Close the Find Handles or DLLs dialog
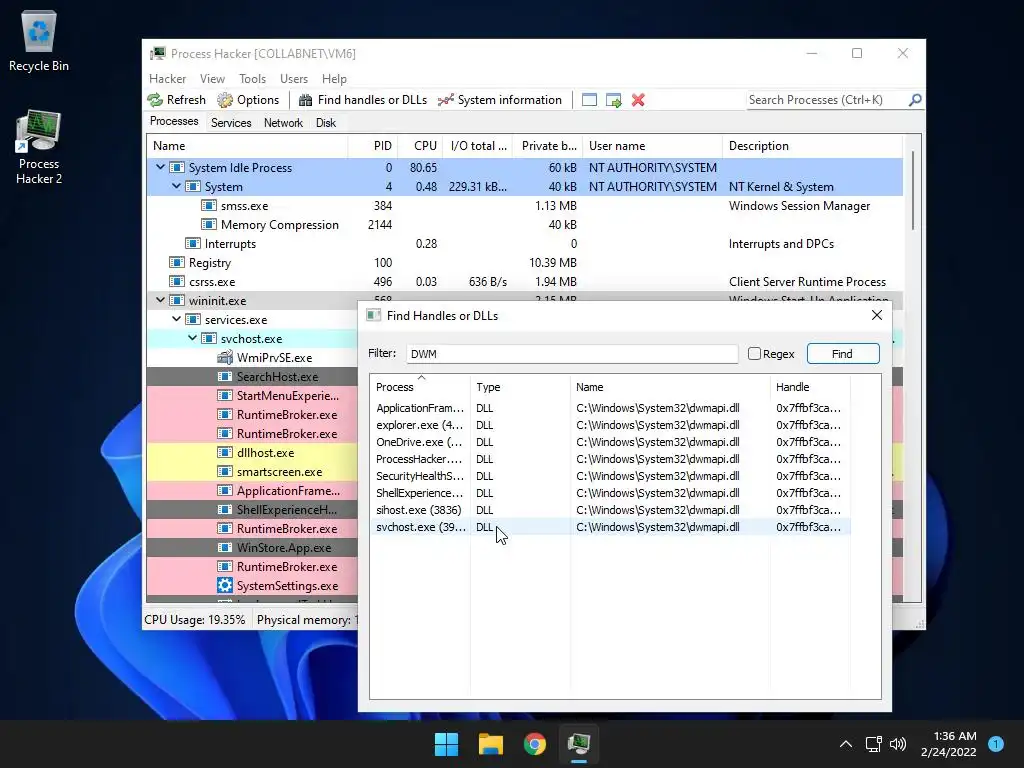The width and height of the screenshot is (1024, 768). pyautogui.click(x=876, y=315)
